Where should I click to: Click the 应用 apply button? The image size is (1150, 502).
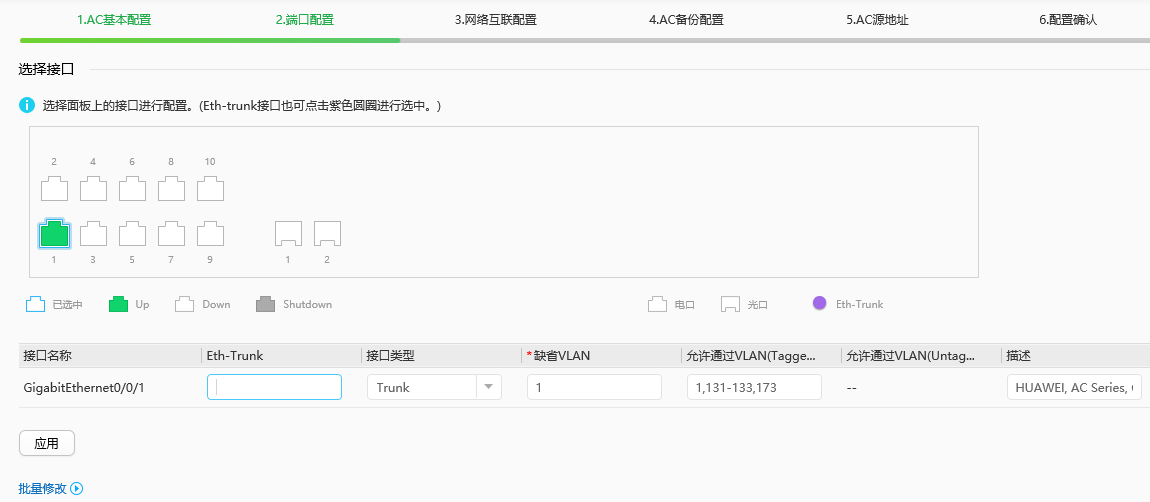tap(47, 443)
